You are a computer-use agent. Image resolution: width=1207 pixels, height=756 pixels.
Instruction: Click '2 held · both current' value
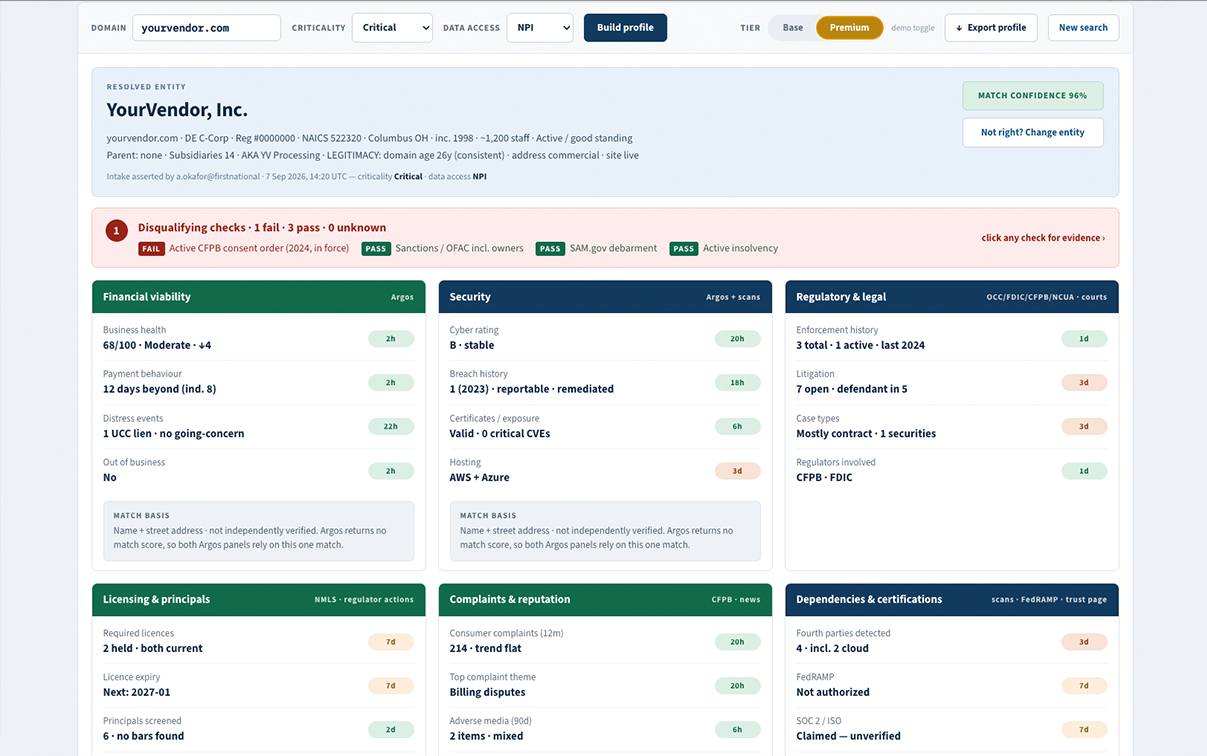point(153,648)
